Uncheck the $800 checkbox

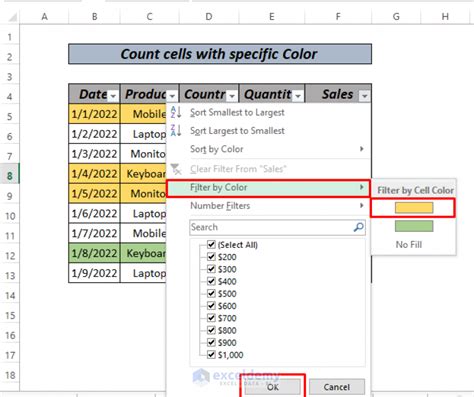point(211,330)
